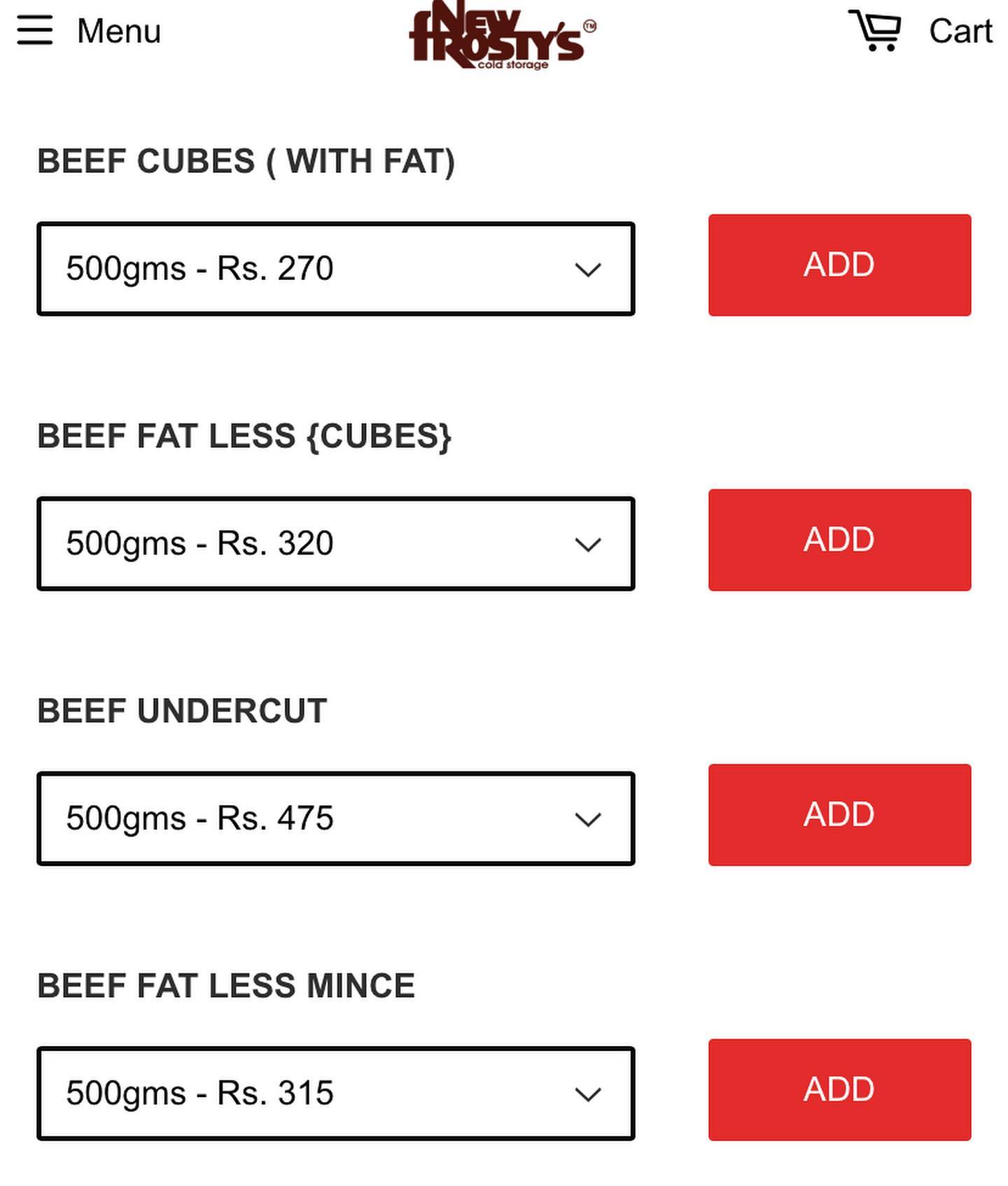Add Beef Cubes (With Fat) to cart
The image size is (1008, 1186).
[x=839, y=265]
